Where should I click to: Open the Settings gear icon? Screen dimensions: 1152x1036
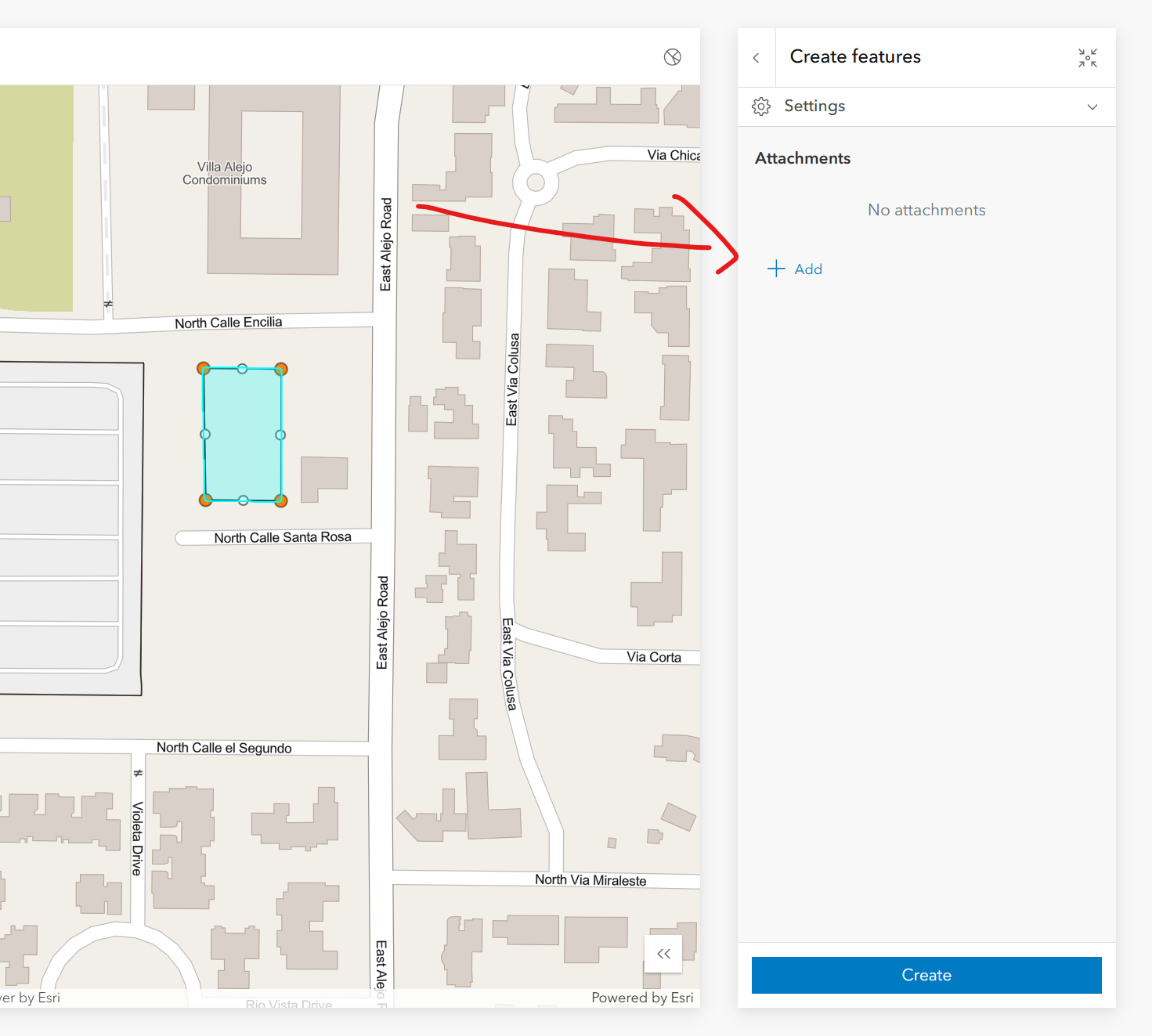(761, 106)
